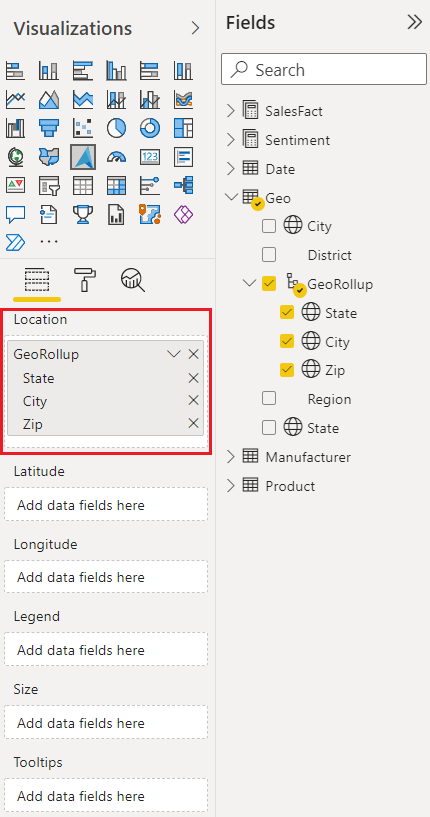Uncheck Zip under GeoRollup

coord(287,370)
